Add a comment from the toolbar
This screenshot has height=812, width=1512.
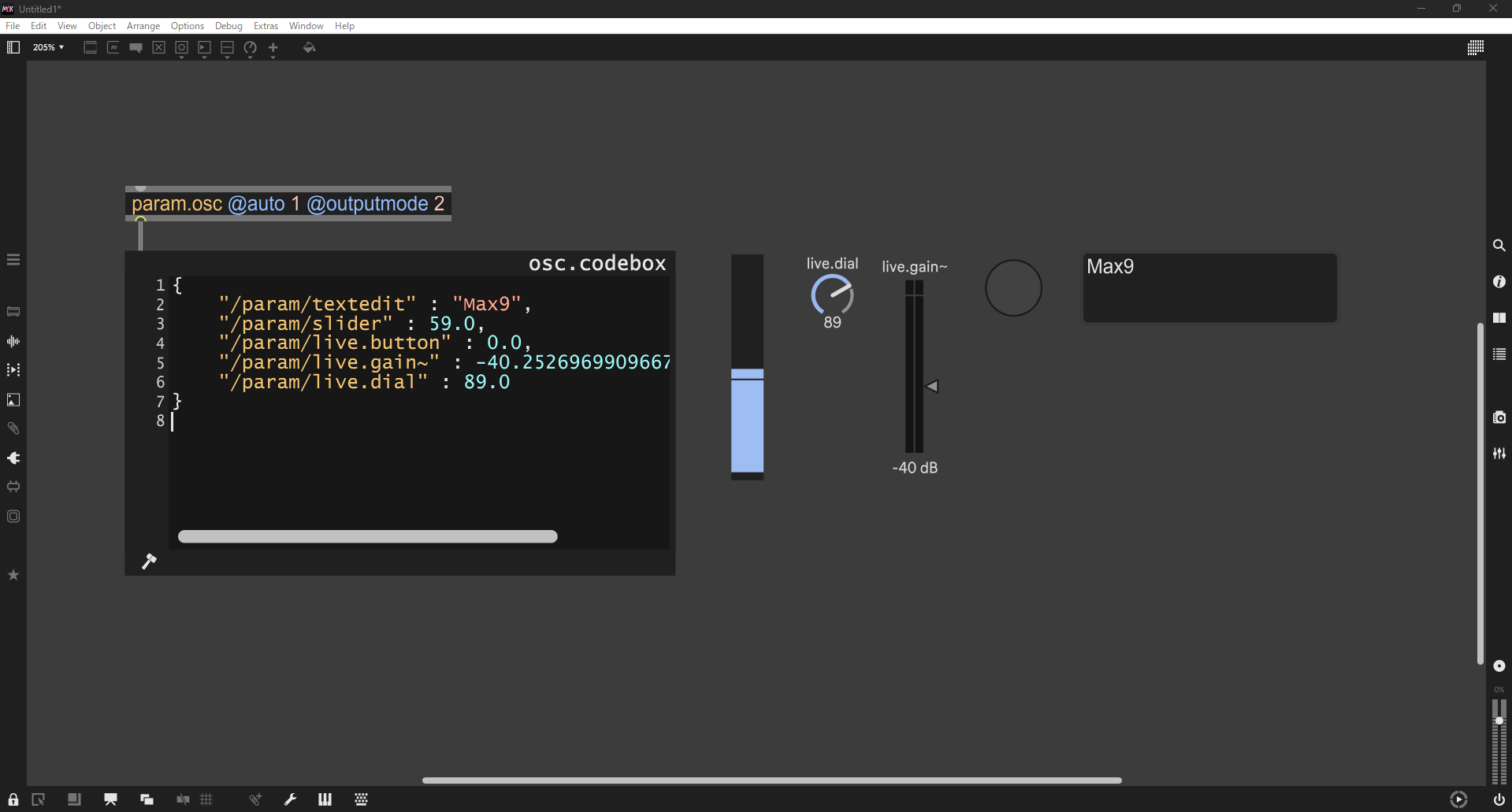[136, 48]
